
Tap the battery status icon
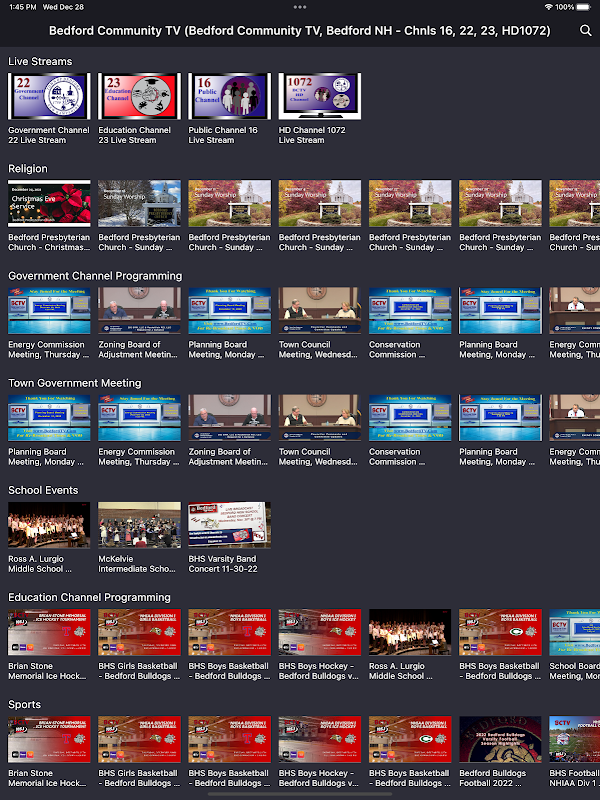coord(584,7)
